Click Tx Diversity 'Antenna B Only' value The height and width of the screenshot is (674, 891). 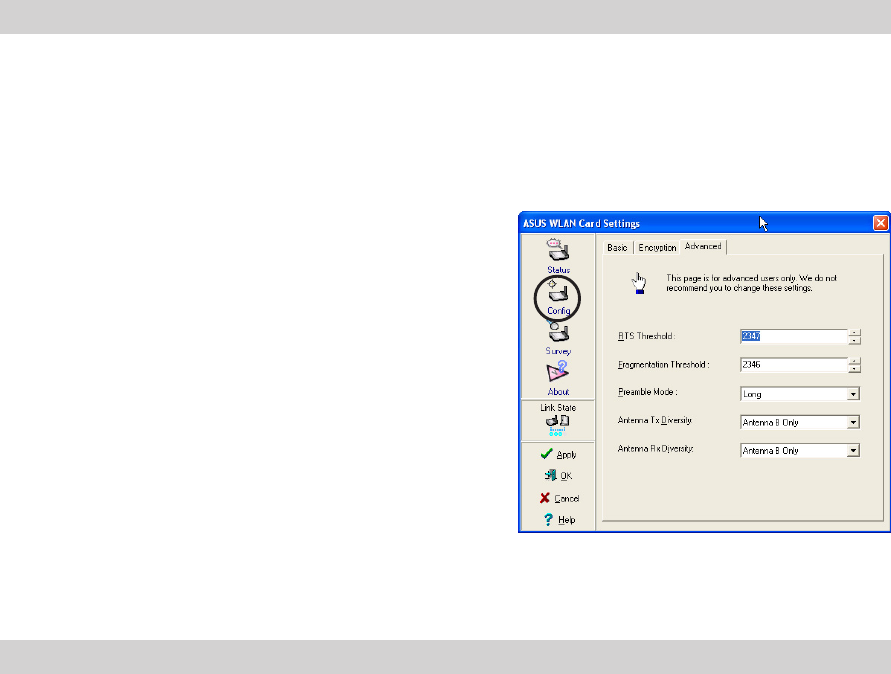click(771, 422)
